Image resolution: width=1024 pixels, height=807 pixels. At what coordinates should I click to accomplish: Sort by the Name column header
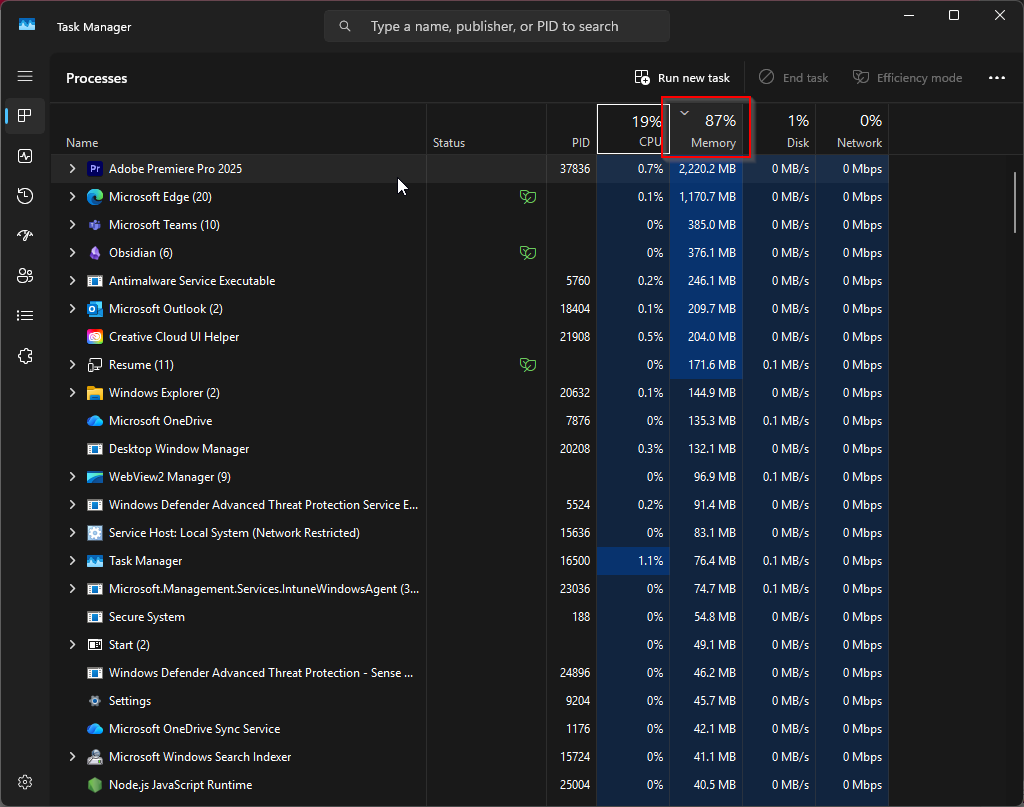[x=82, y=143]
